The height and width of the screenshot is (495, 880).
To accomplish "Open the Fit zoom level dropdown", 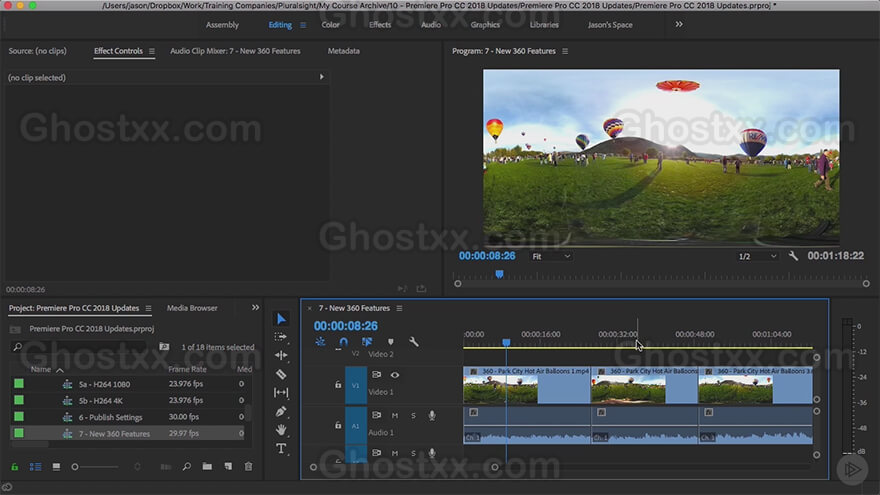I will point(551,256).
